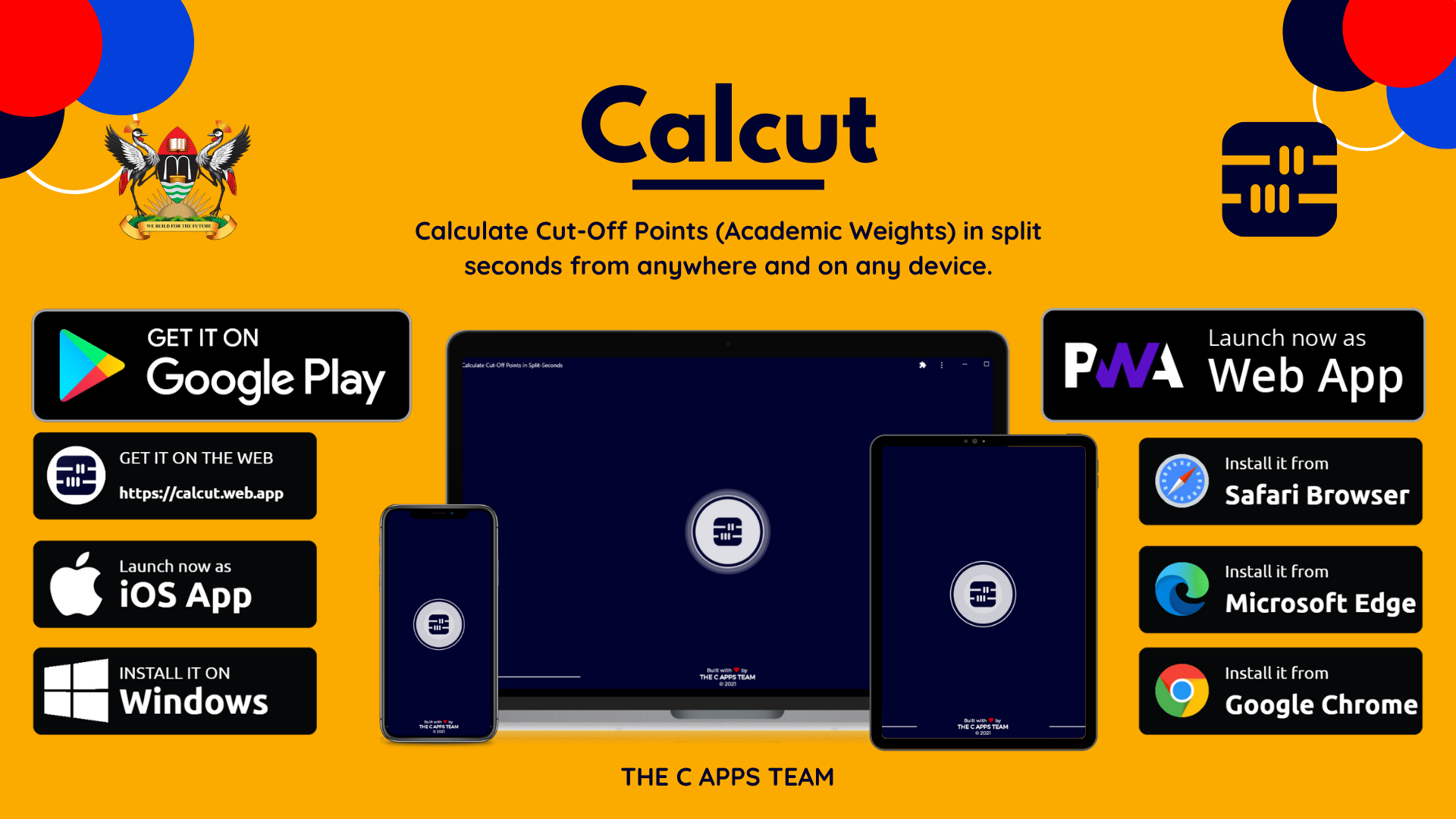Select Install it from Microsoft Edge

pos(1281,589)
